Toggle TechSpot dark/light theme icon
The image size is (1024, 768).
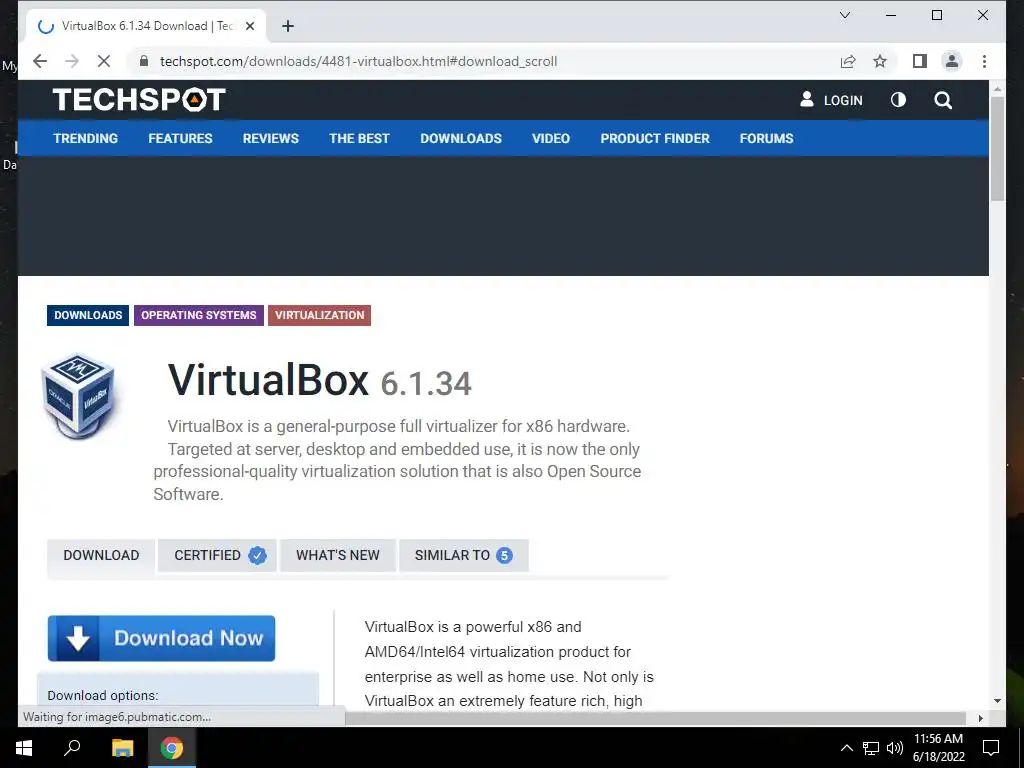coord(899,100)
